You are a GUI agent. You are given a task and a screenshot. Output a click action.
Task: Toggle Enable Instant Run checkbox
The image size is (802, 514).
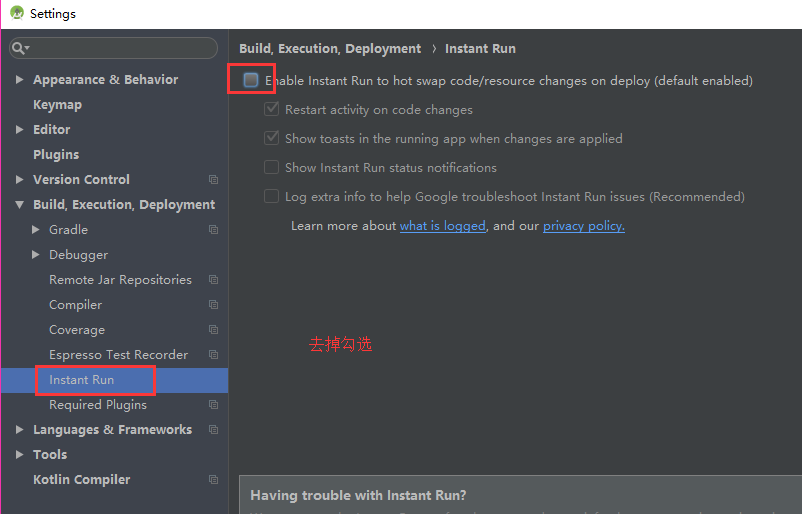(251, 80)
